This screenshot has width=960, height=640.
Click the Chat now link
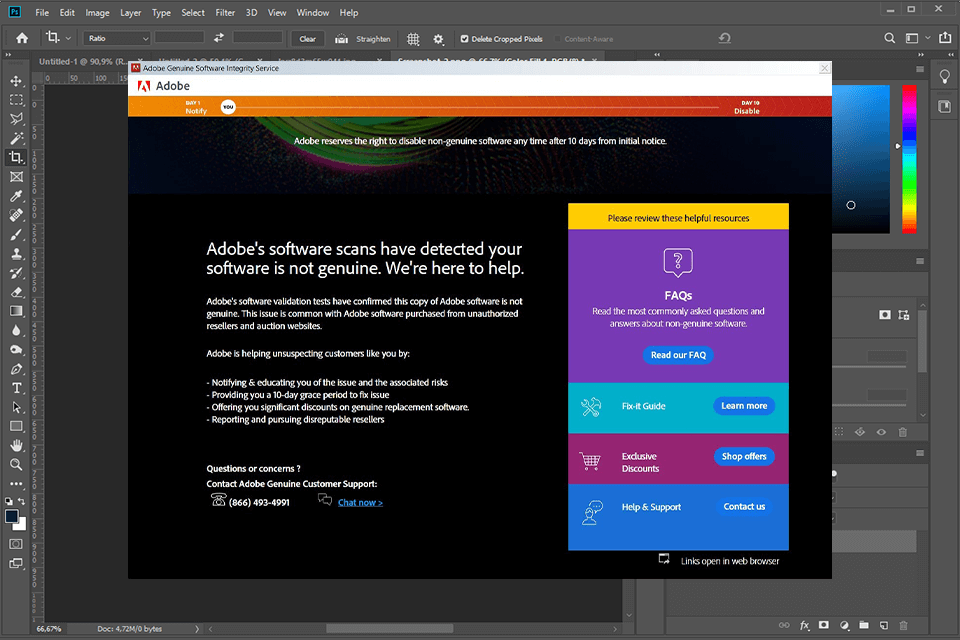pyautogui.click(x=359, y=502)
